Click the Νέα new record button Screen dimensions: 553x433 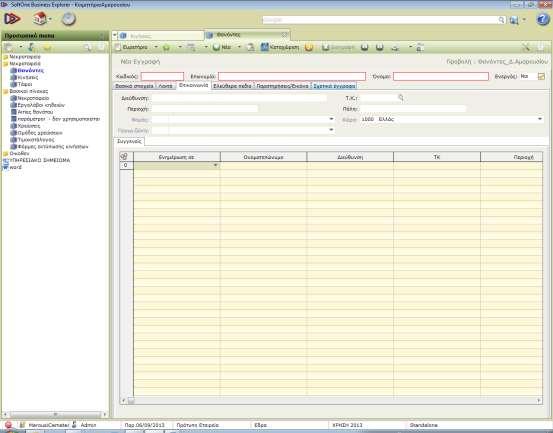222,47
